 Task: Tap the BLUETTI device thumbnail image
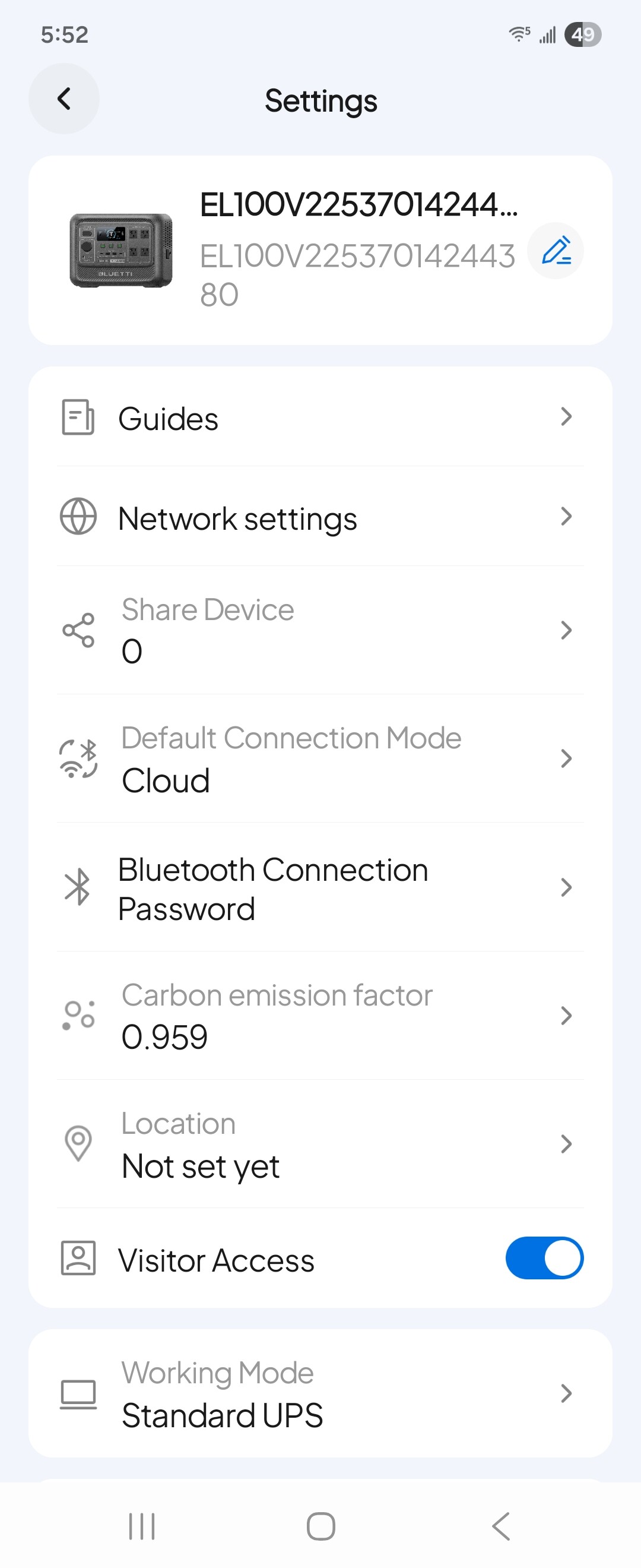click(x=121, y=250)
